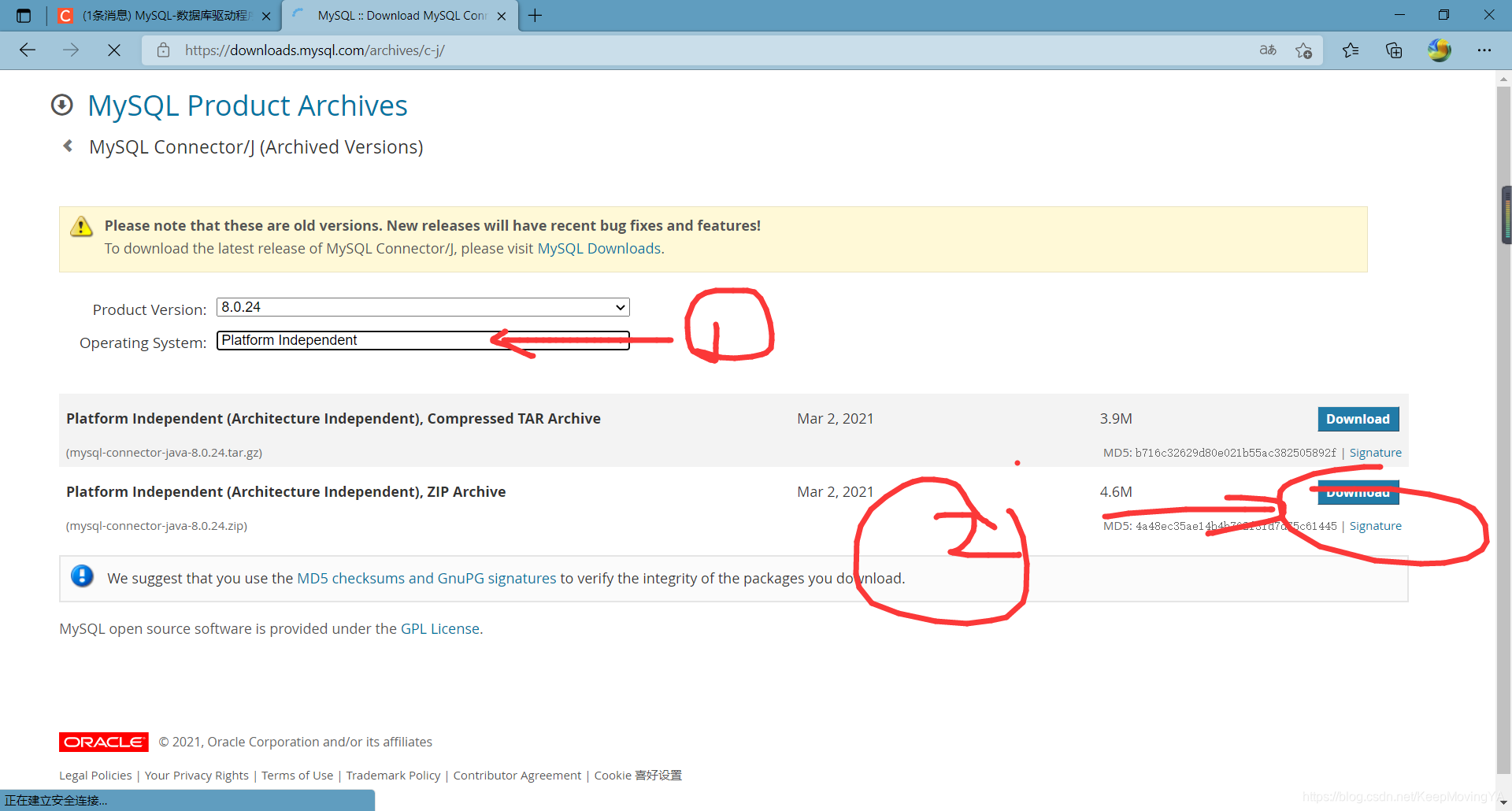
Task: Select the mysql-connector-java-8.0.24.zip filename
Action: [x=157, y=526]
